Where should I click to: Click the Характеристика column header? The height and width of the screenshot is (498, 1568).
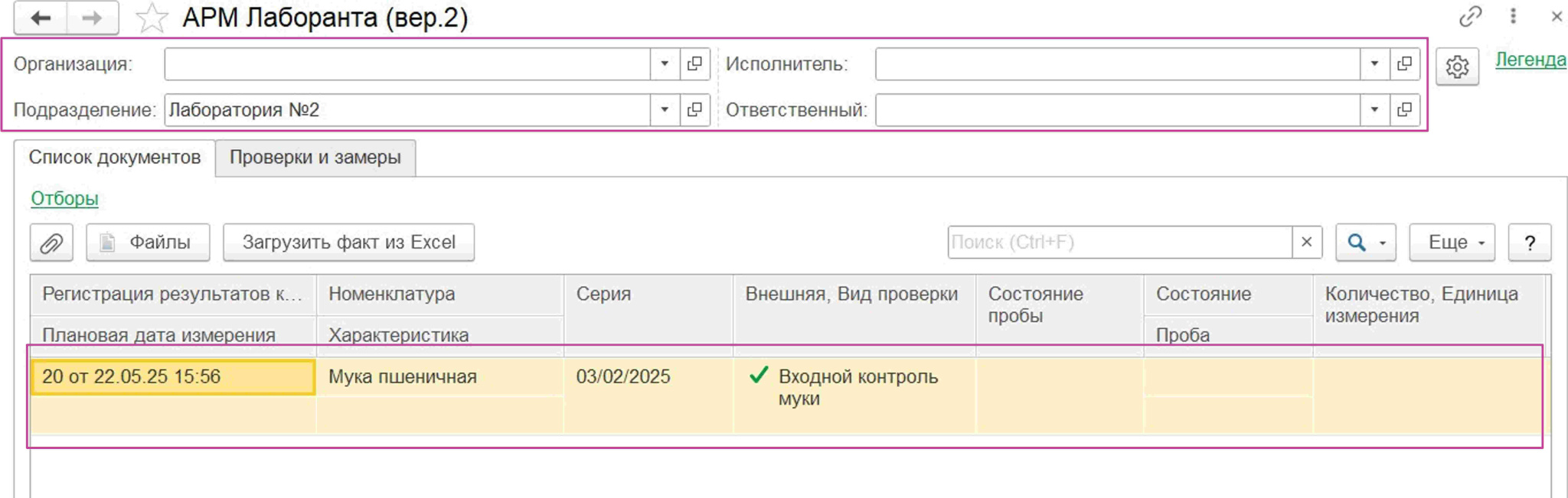pyautogui.click(x=439, y=335)
